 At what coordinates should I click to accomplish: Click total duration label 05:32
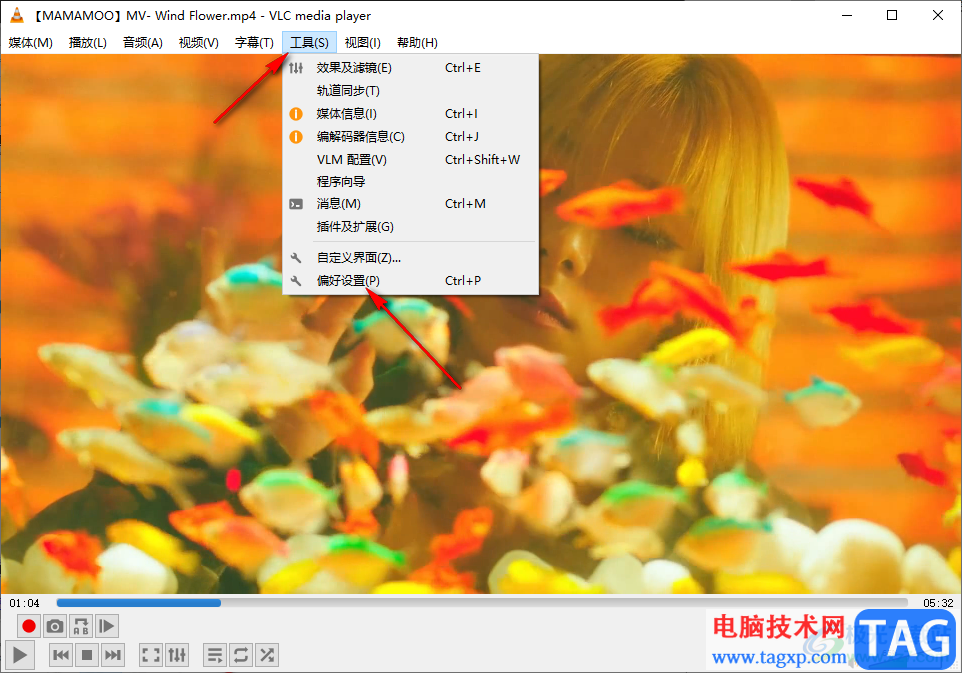pos(938,603)
